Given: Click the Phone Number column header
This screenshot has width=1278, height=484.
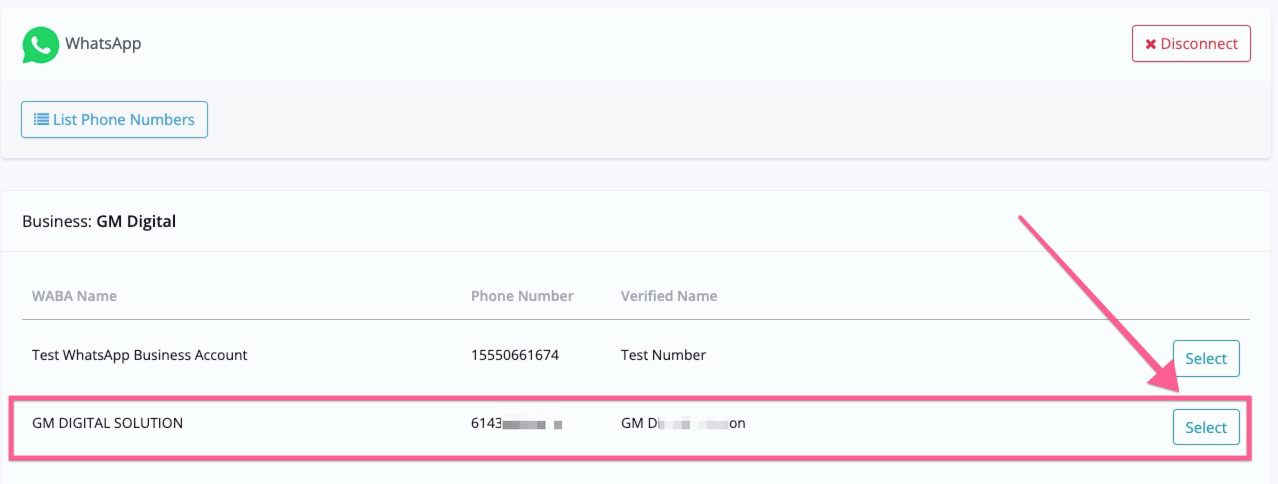Looking at the screenshot, I should [x=522, y=296].
